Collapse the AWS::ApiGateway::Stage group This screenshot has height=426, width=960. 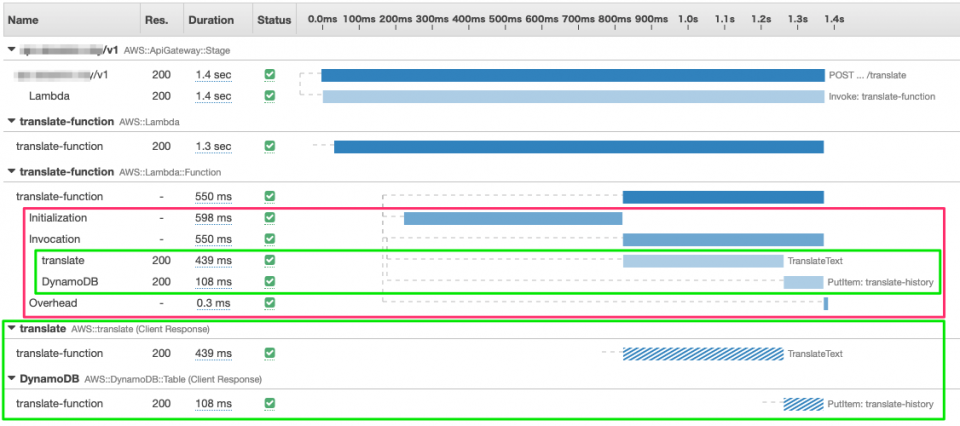[x=11, y=49]
